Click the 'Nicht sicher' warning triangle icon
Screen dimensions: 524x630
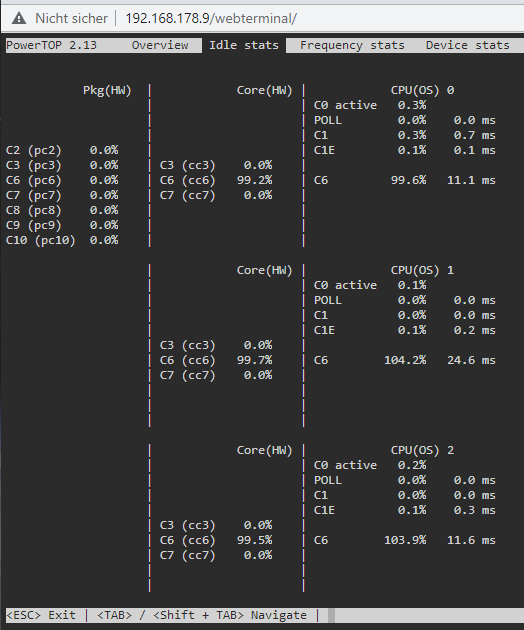[x=19, y=18]
